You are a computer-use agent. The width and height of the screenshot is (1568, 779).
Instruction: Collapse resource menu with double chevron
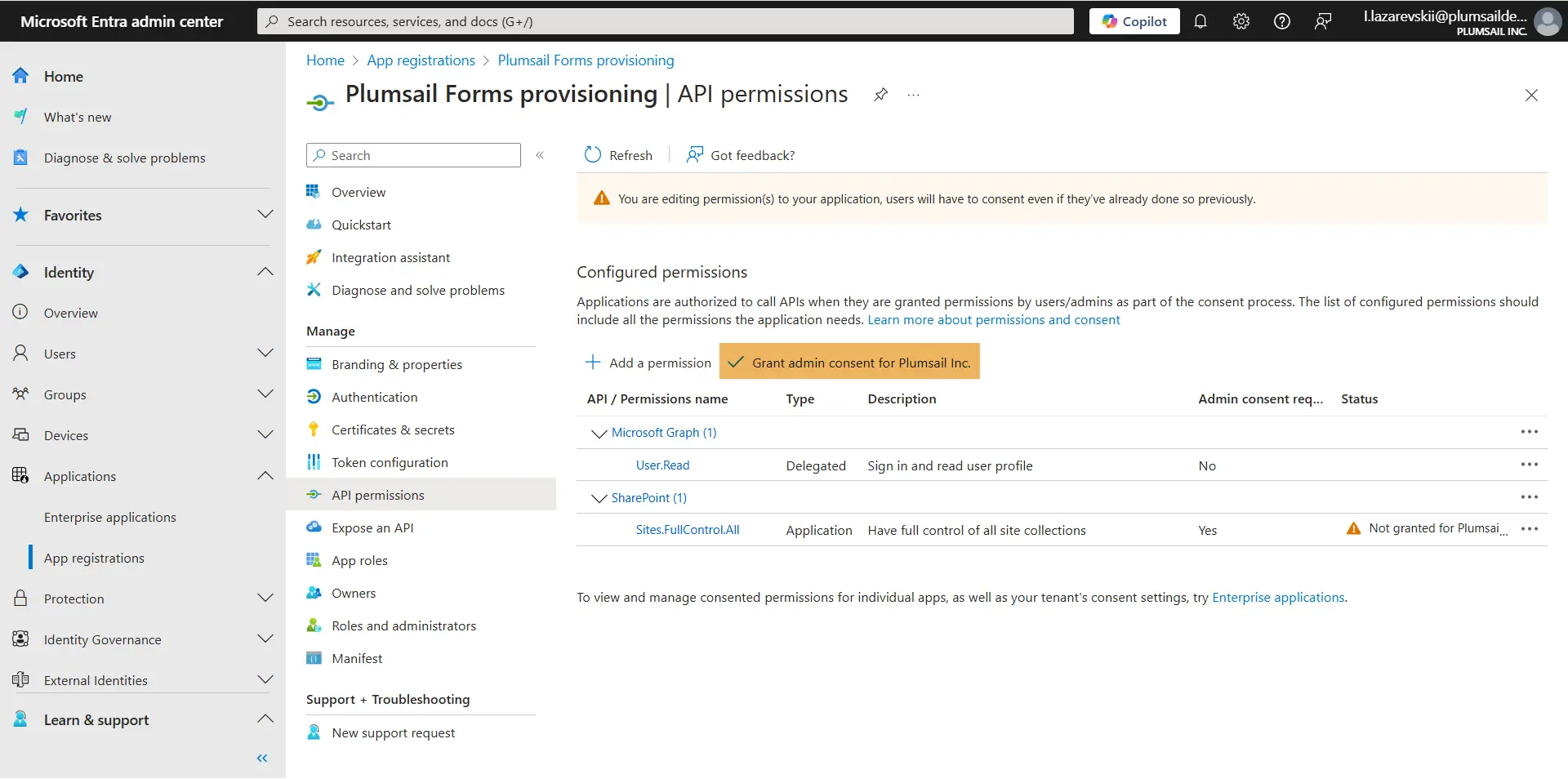[540, 155]
